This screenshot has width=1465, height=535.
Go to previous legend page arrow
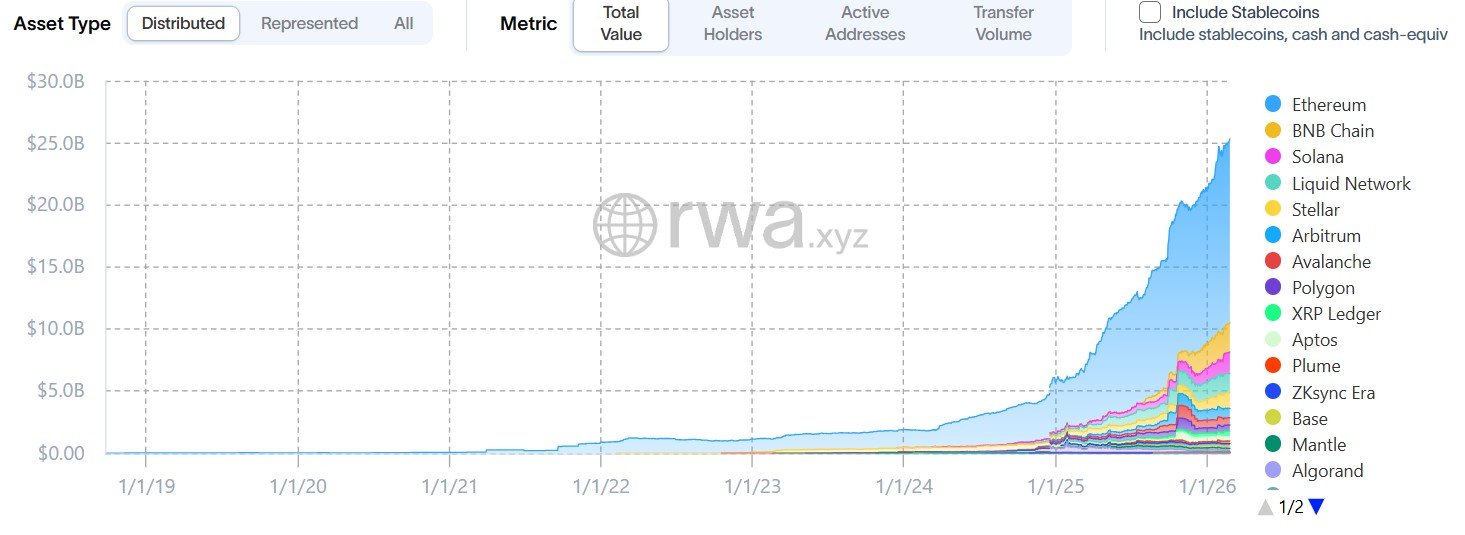coord(1265,507)
